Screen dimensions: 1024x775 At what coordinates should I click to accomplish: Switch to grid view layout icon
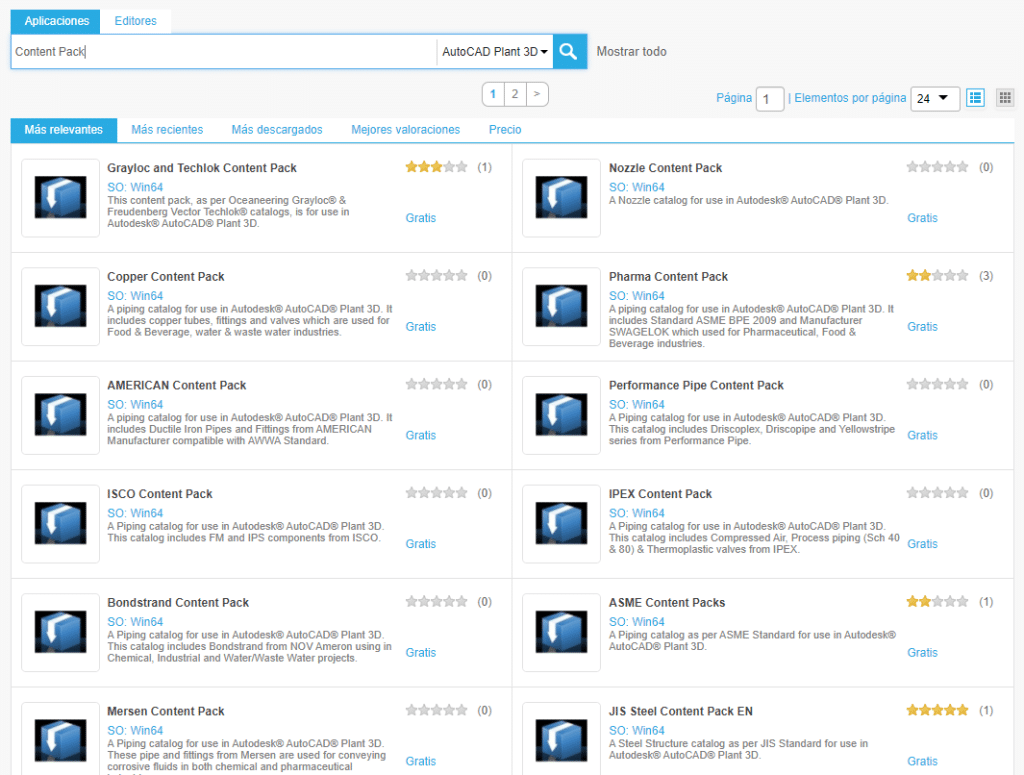(x=1005, y=98)
